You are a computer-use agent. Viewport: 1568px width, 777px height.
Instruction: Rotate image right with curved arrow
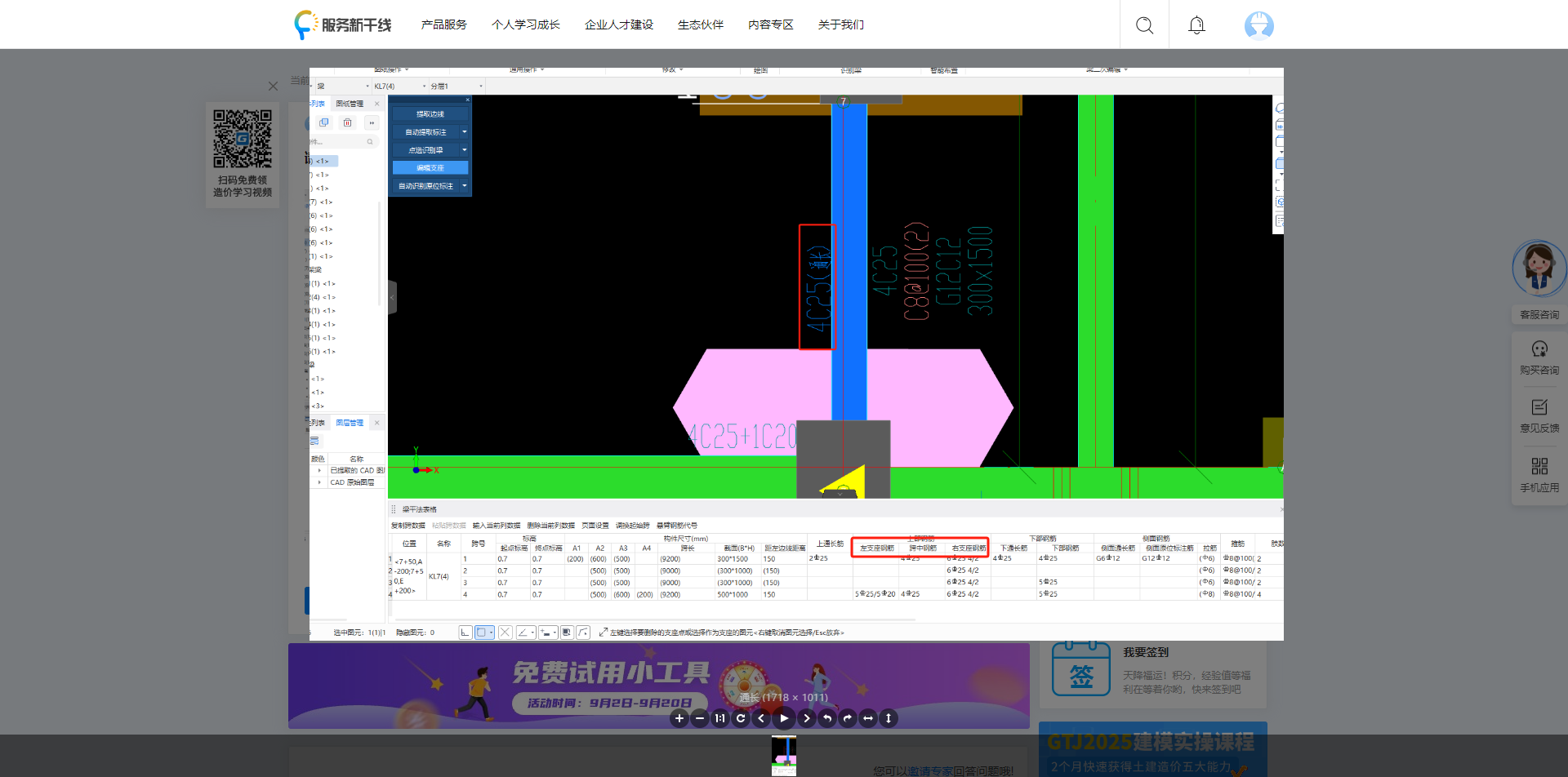(x=848, y=718)
